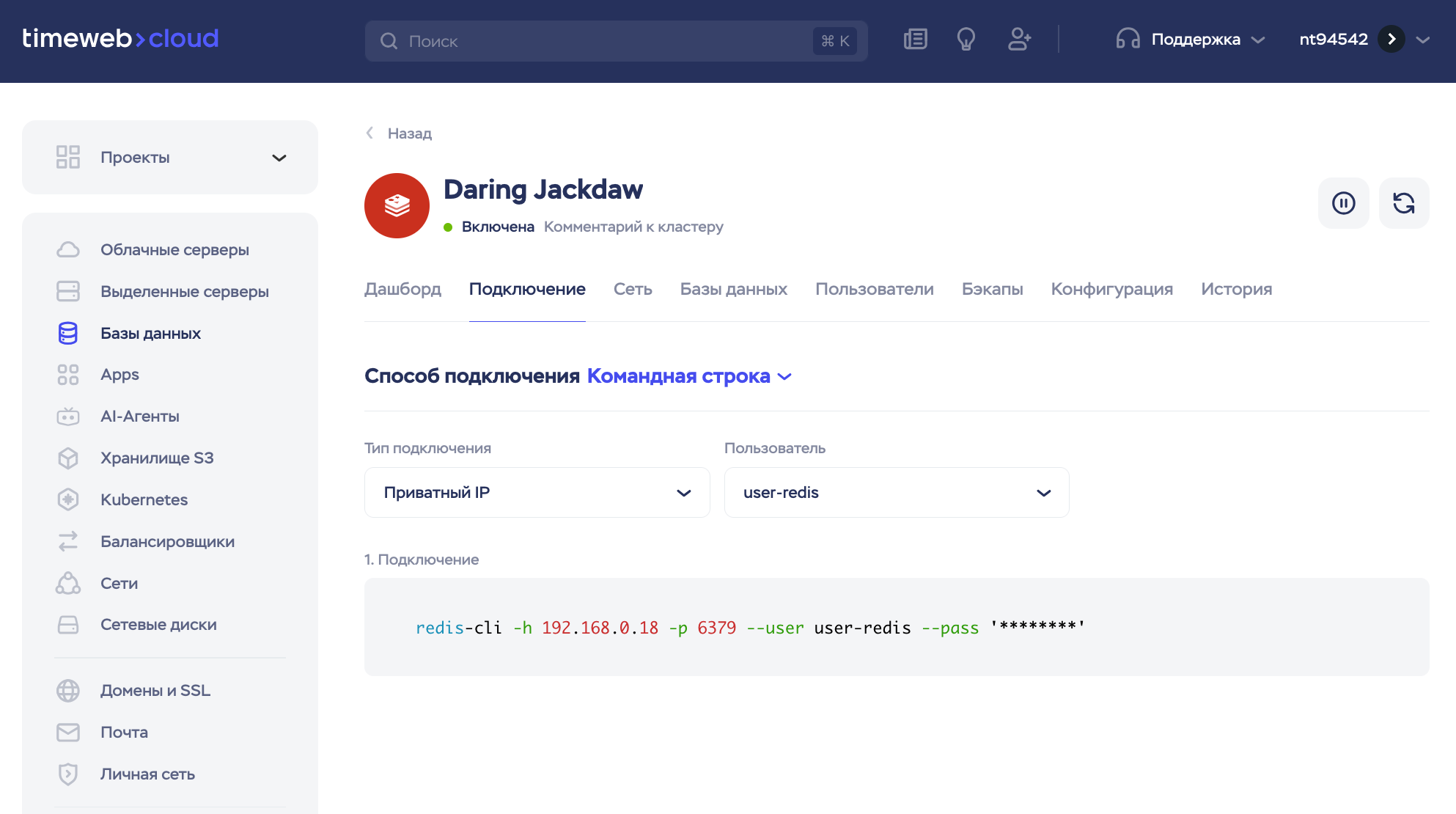1456x814 pixels.
Task: Click the Projects grid icon
Action: tap(68, 157)
